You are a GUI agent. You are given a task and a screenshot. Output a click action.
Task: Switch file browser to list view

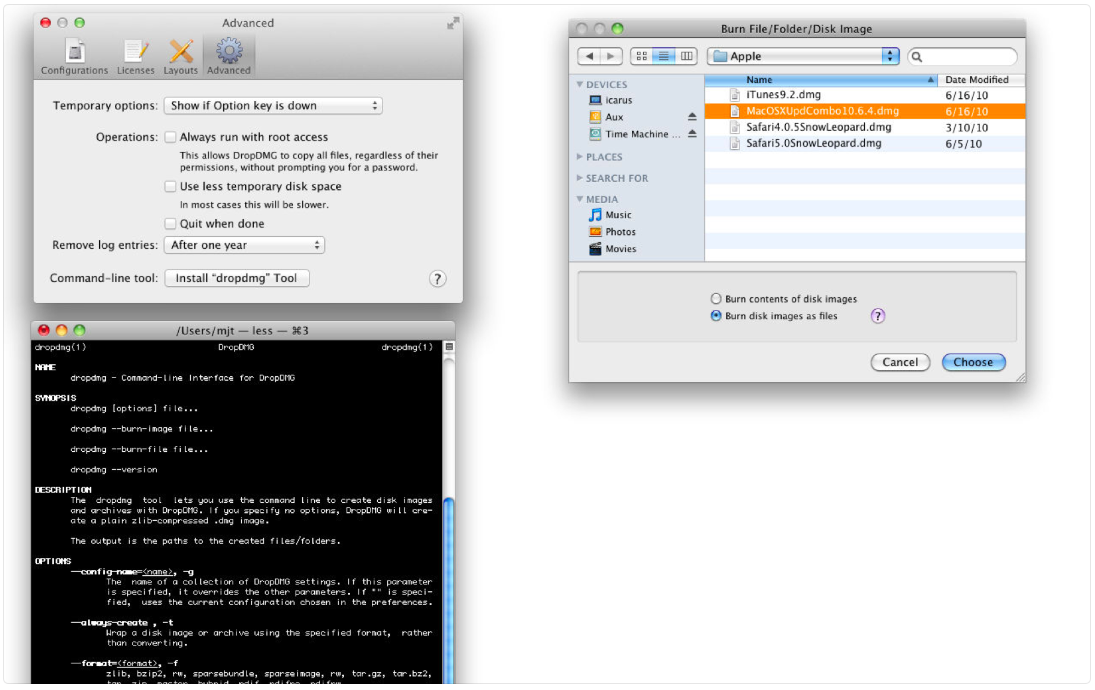pyautogui.click(x=663, y=56)
